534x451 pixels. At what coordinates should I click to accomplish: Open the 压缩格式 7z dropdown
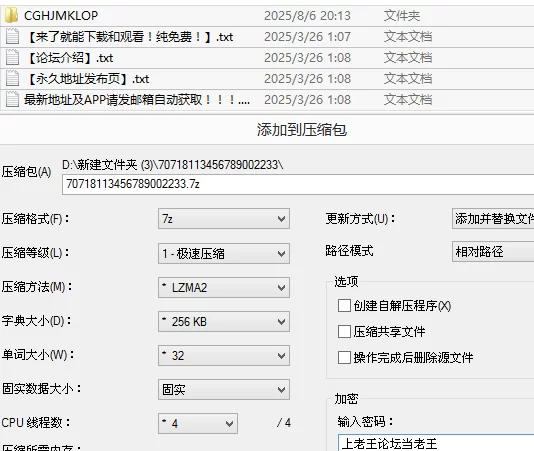pyautogui.click(x=224, y=219)
